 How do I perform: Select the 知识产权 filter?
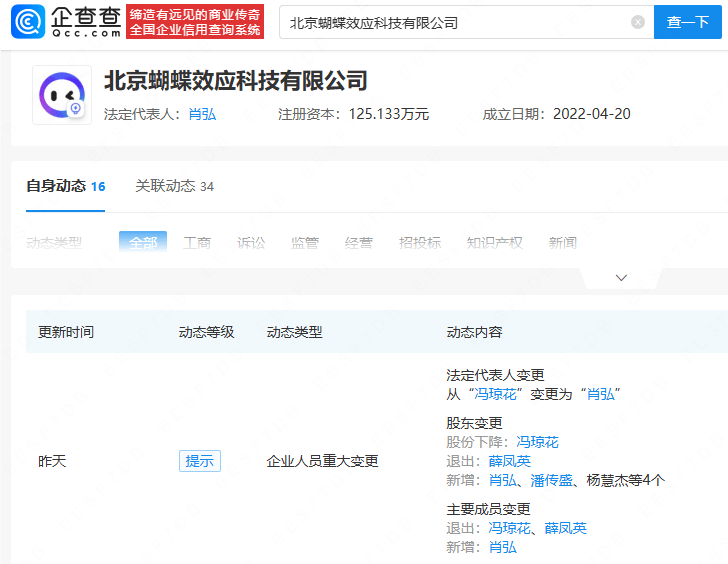(x=494, y=242)
